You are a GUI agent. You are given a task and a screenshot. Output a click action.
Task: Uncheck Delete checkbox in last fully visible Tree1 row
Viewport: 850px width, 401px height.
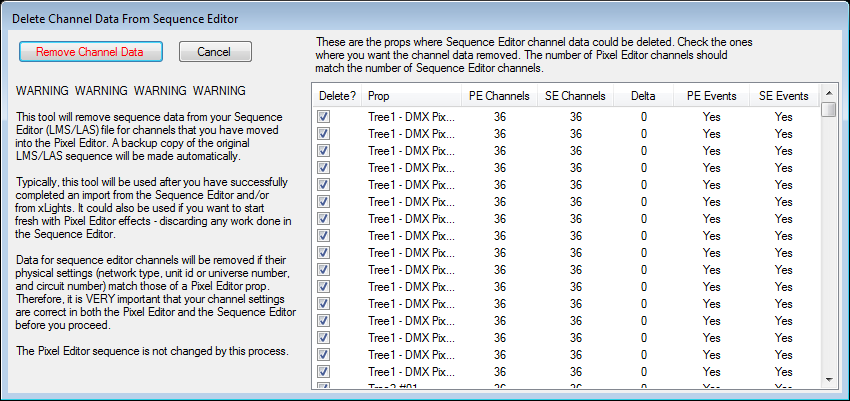pos(324,372)
